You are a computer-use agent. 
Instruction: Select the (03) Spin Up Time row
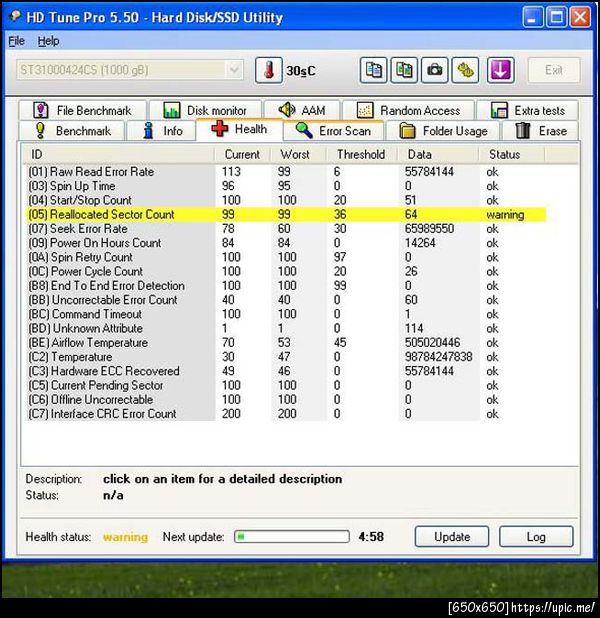click(286, 186)
